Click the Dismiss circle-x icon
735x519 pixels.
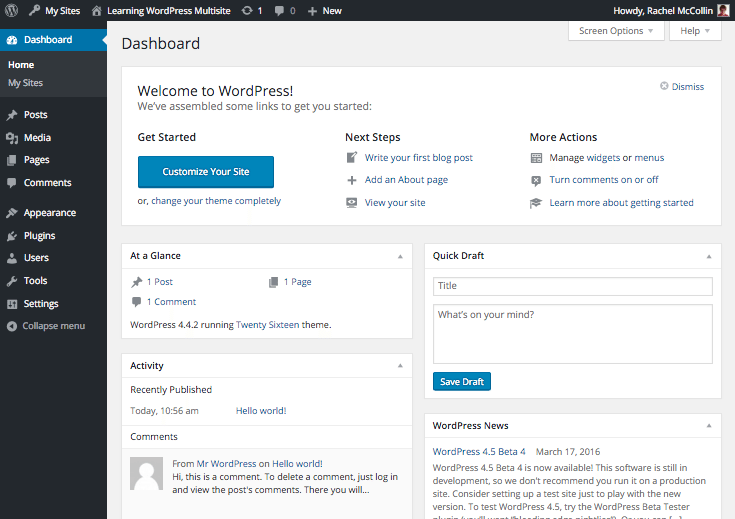[664, 86]
